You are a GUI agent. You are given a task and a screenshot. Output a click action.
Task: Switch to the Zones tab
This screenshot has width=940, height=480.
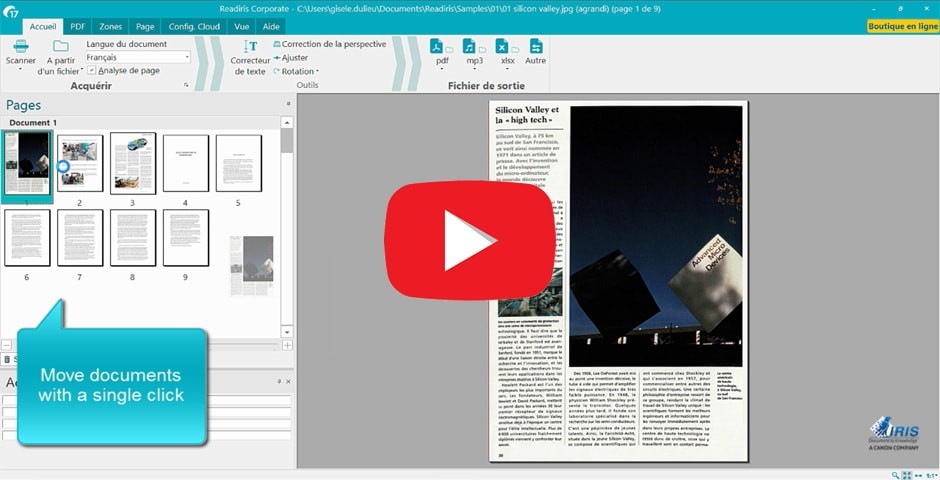pos(110,26)
